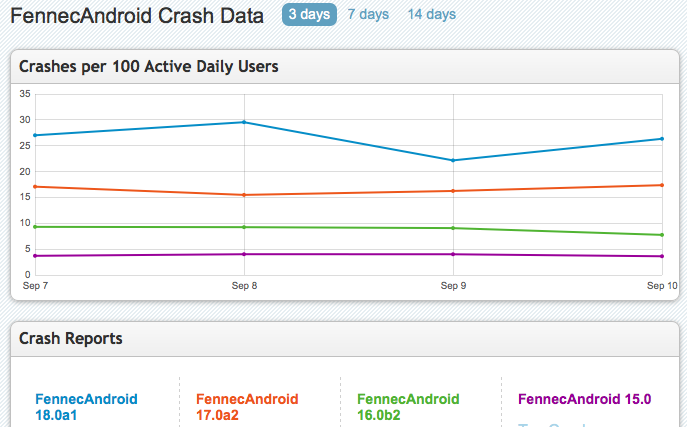Click the orange line's Sep 8 data point

tap(245, 195)
